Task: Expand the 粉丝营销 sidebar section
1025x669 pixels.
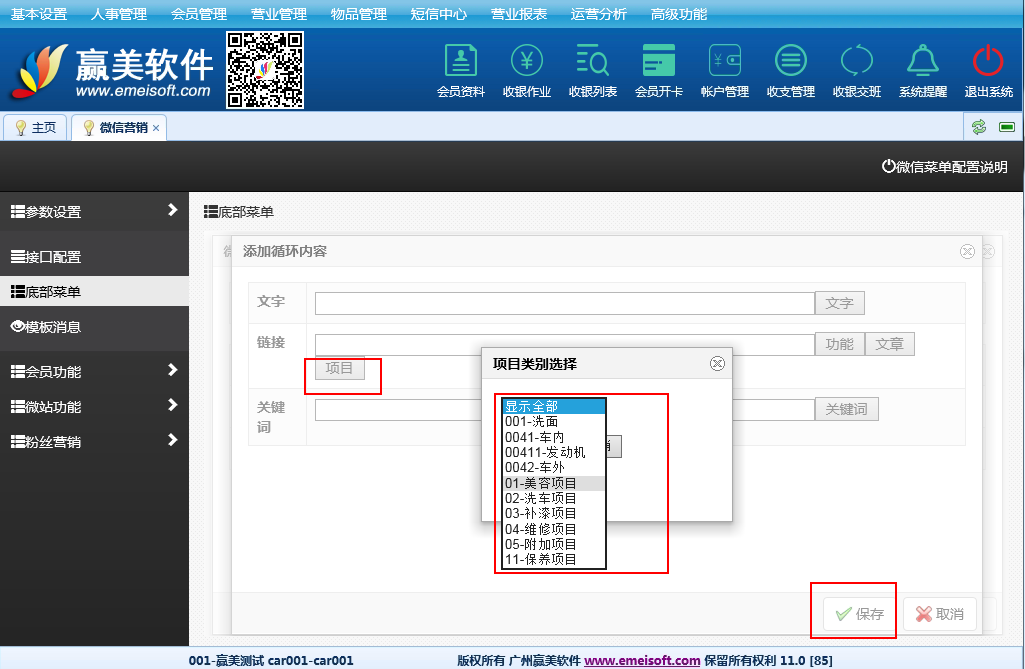Action: coord(94,441)
